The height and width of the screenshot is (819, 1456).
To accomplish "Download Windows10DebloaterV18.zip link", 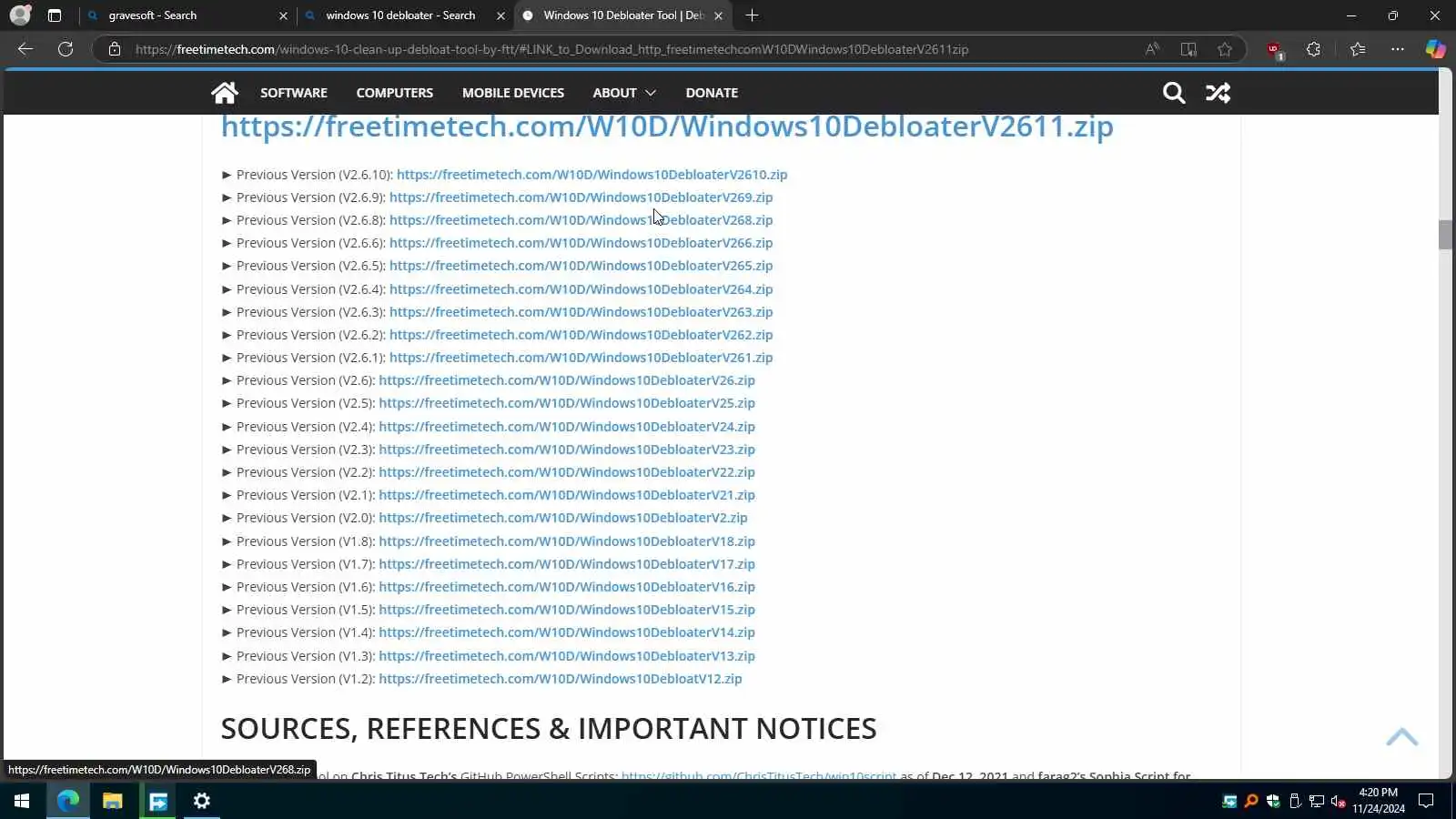I will click(x=567, y=541).
